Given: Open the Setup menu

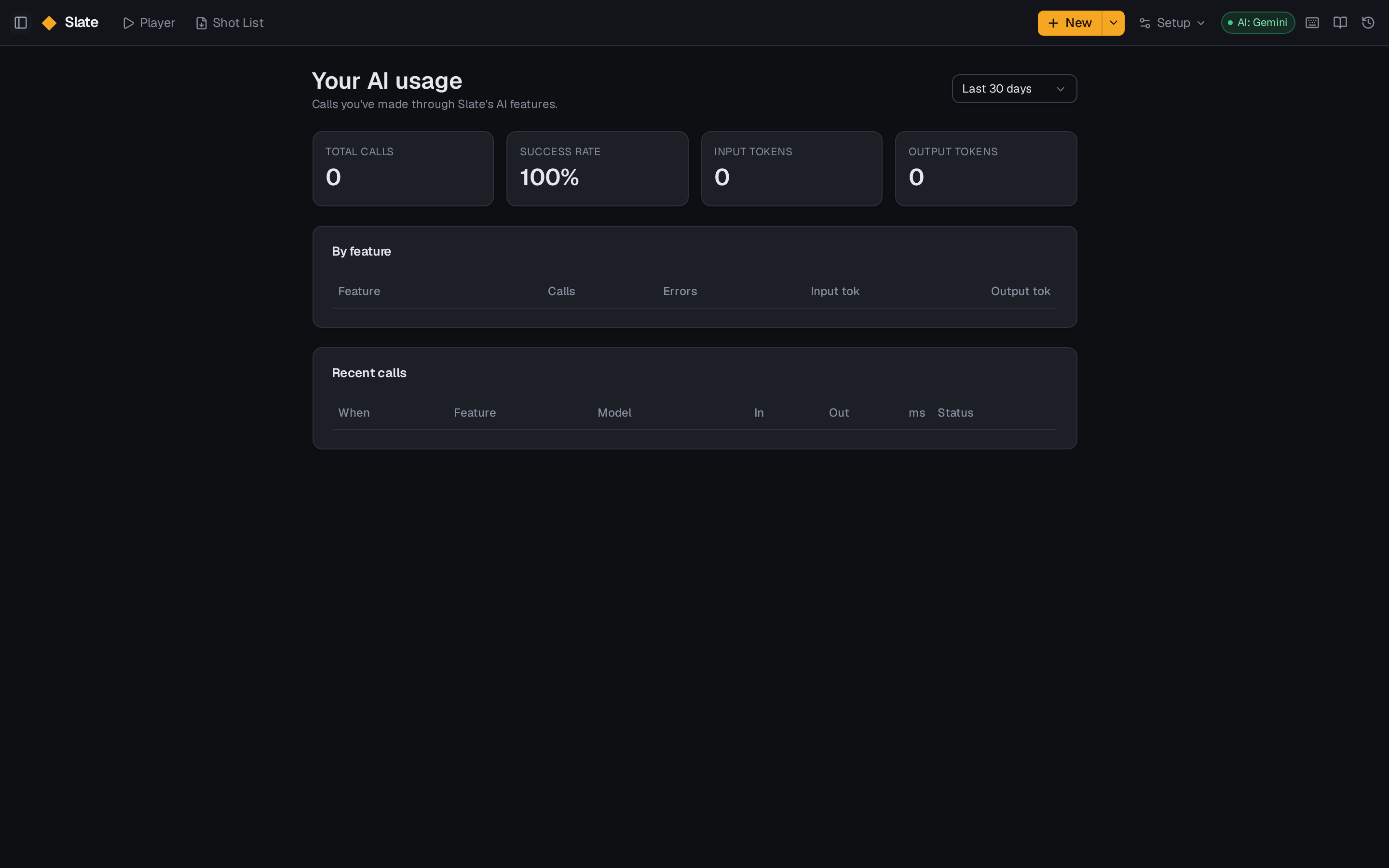Looking at the screenshot, I should tap(1172, 23).
